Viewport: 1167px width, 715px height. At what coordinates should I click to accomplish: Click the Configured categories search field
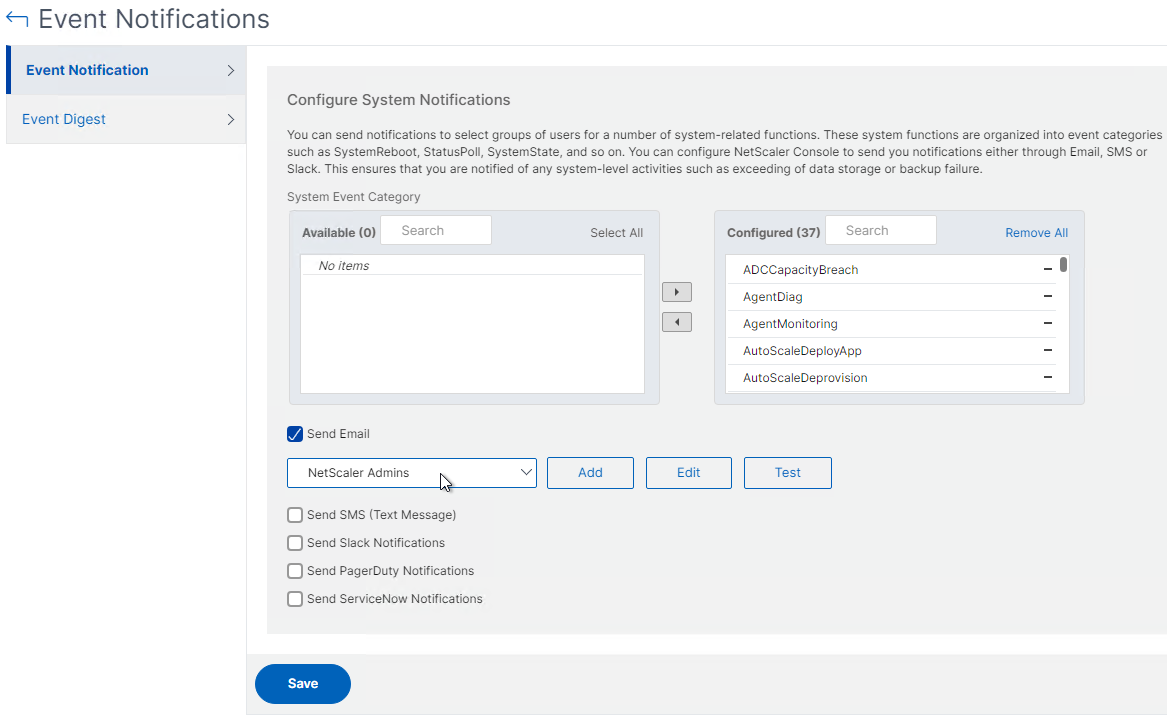click(881, 231)
